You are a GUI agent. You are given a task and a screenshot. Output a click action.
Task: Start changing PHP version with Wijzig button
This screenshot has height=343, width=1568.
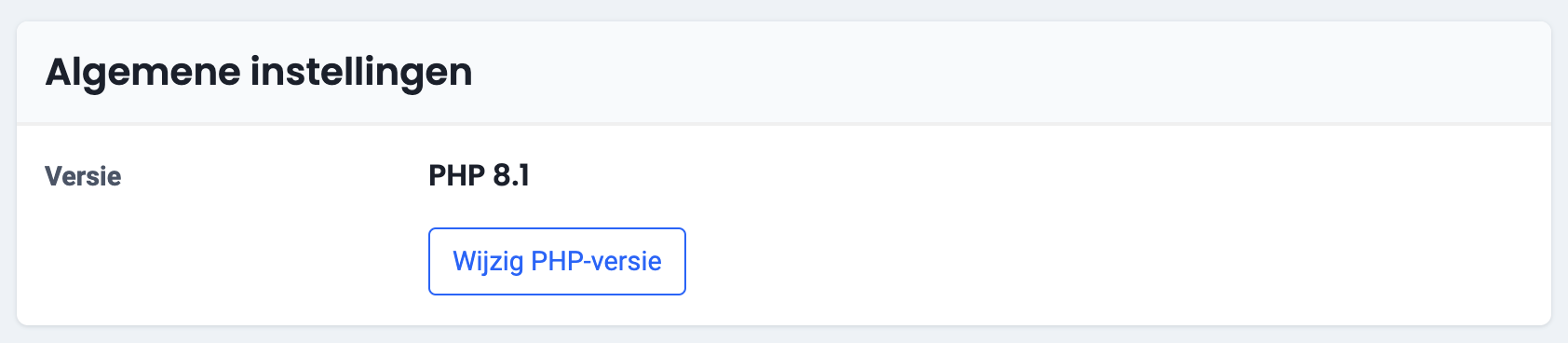click(x=557, y=261)
